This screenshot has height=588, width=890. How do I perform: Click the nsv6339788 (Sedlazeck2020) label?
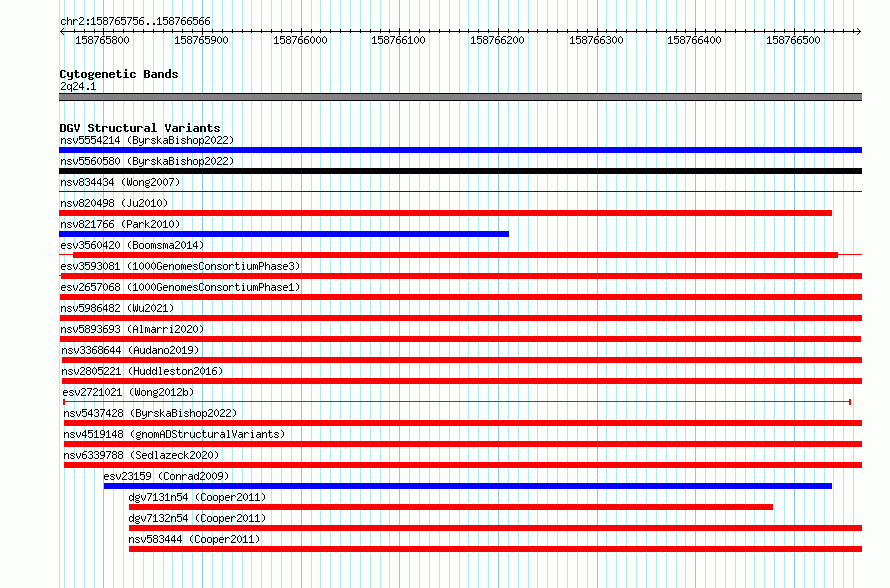[x=141, y=455]
